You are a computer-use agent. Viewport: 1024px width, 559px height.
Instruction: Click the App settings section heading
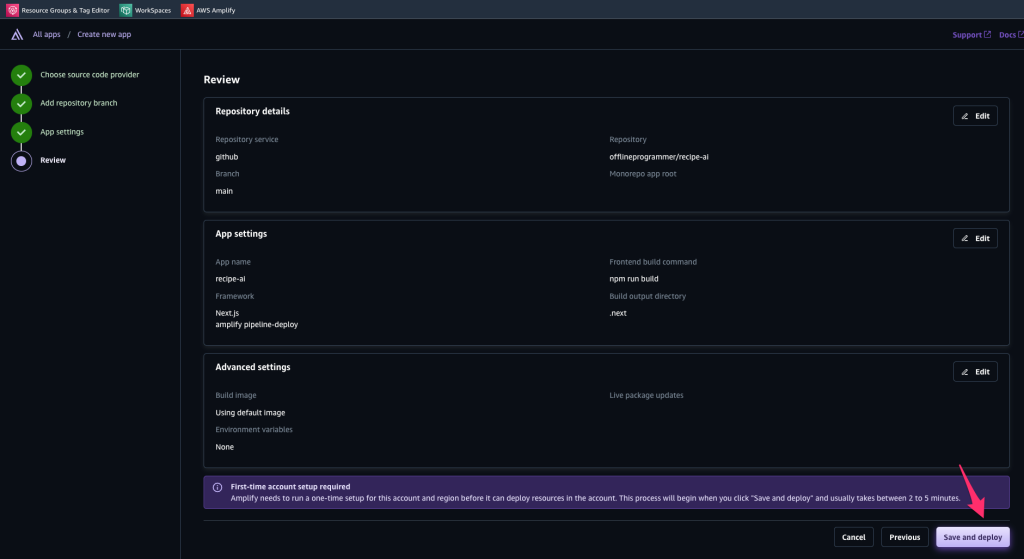coord(241,234)
